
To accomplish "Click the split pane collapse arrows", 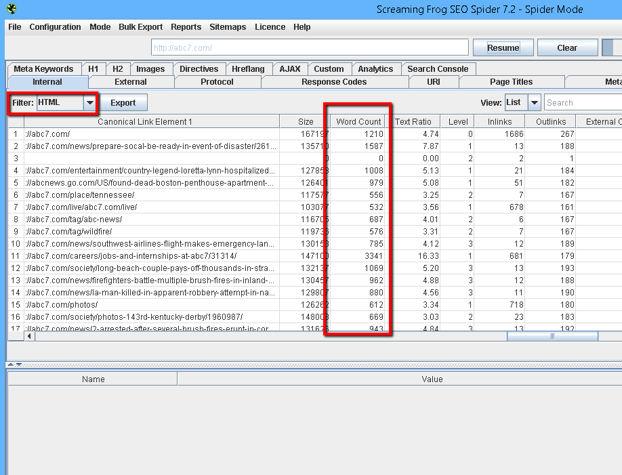I will coord(15,364).
